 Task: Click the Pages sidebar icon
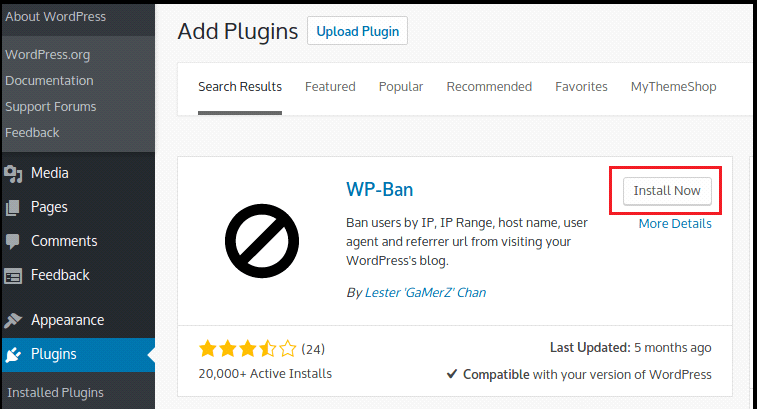(13, 208)
